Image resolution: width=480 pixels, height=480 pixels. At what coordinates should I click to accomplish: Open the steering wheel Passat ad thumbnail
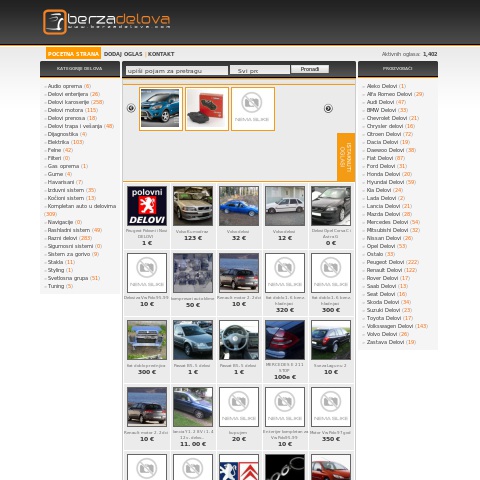tap(239, 340)
